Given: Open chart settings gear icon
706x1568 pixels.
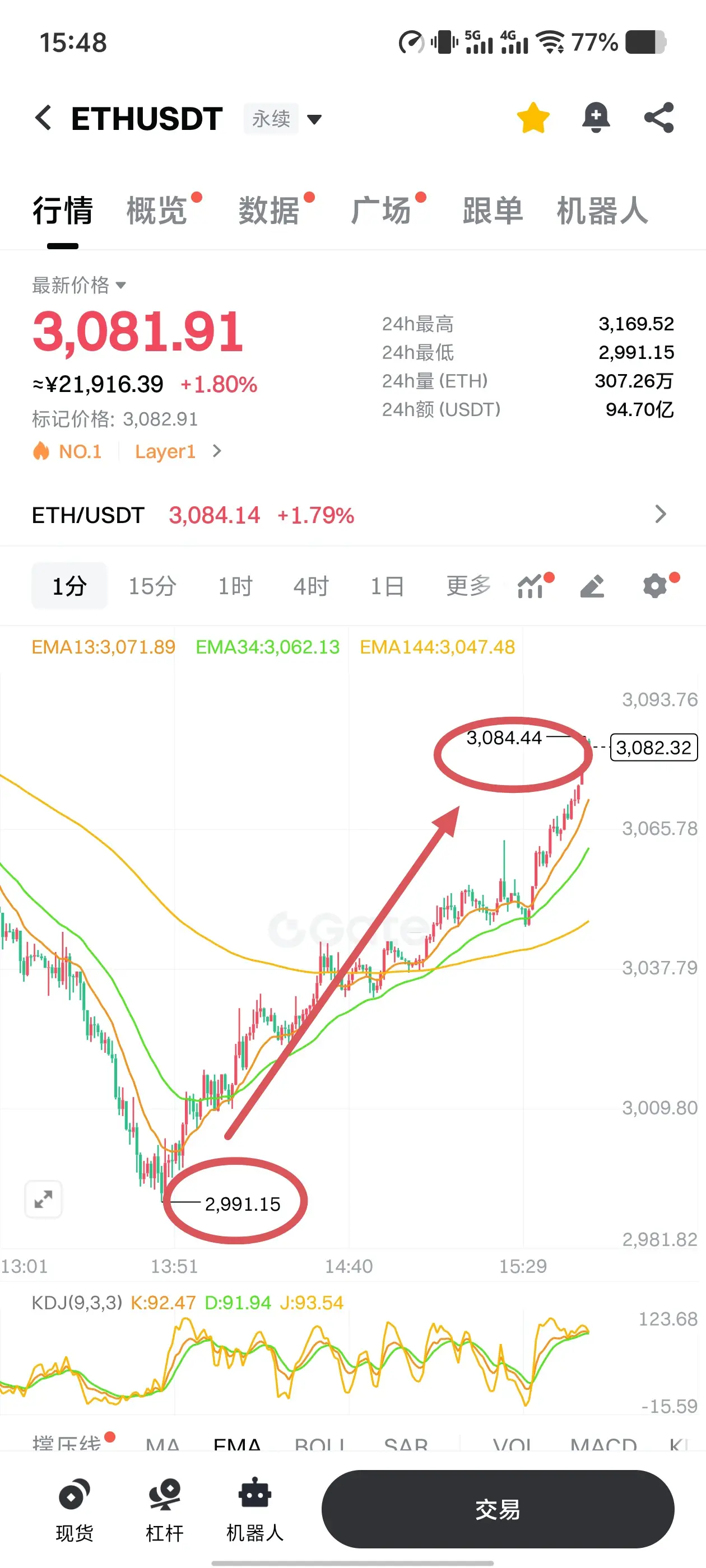Looking at the screenshot, I should 656,586.
